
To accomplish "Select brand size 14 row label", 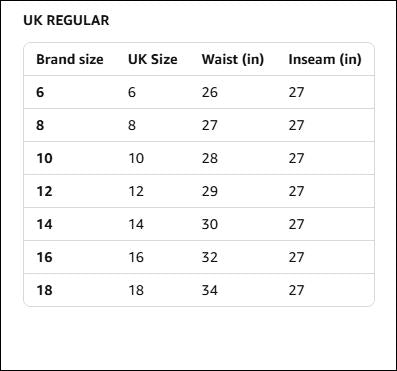I will [44, 224].
